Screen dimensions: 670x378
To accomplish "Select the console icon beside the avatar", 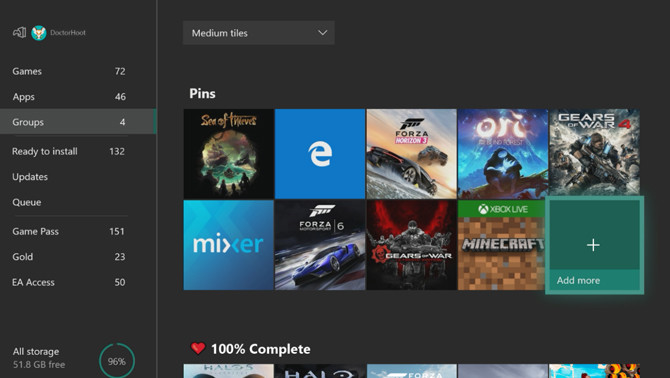I will click(20, 32).
